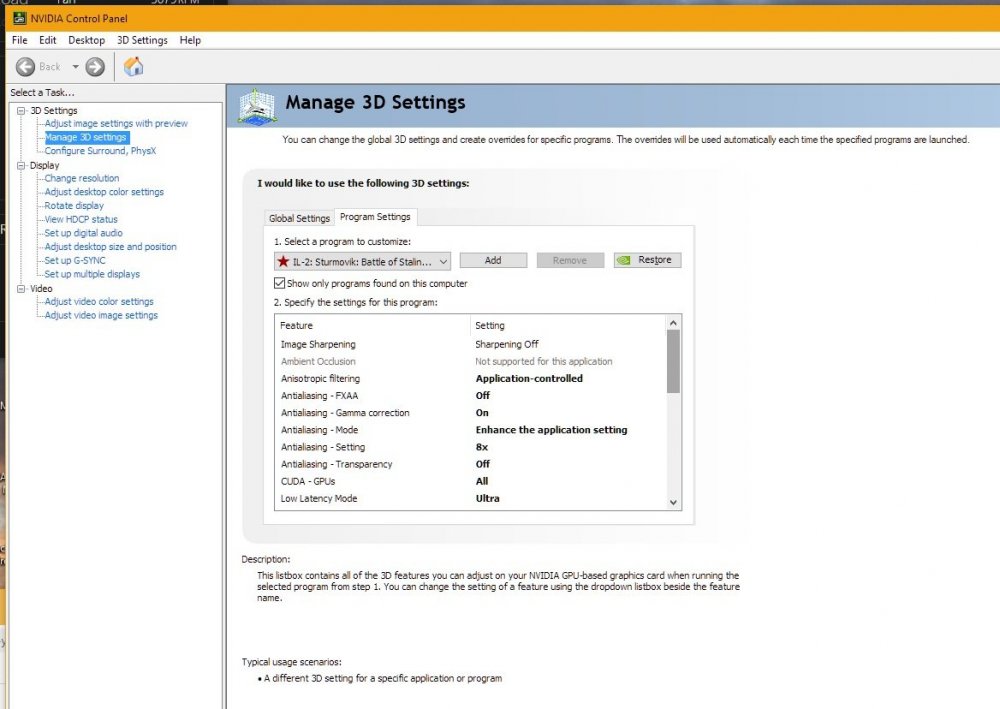
Task: Open the Back history dropdown arrow
Action: tap(75, 67)
